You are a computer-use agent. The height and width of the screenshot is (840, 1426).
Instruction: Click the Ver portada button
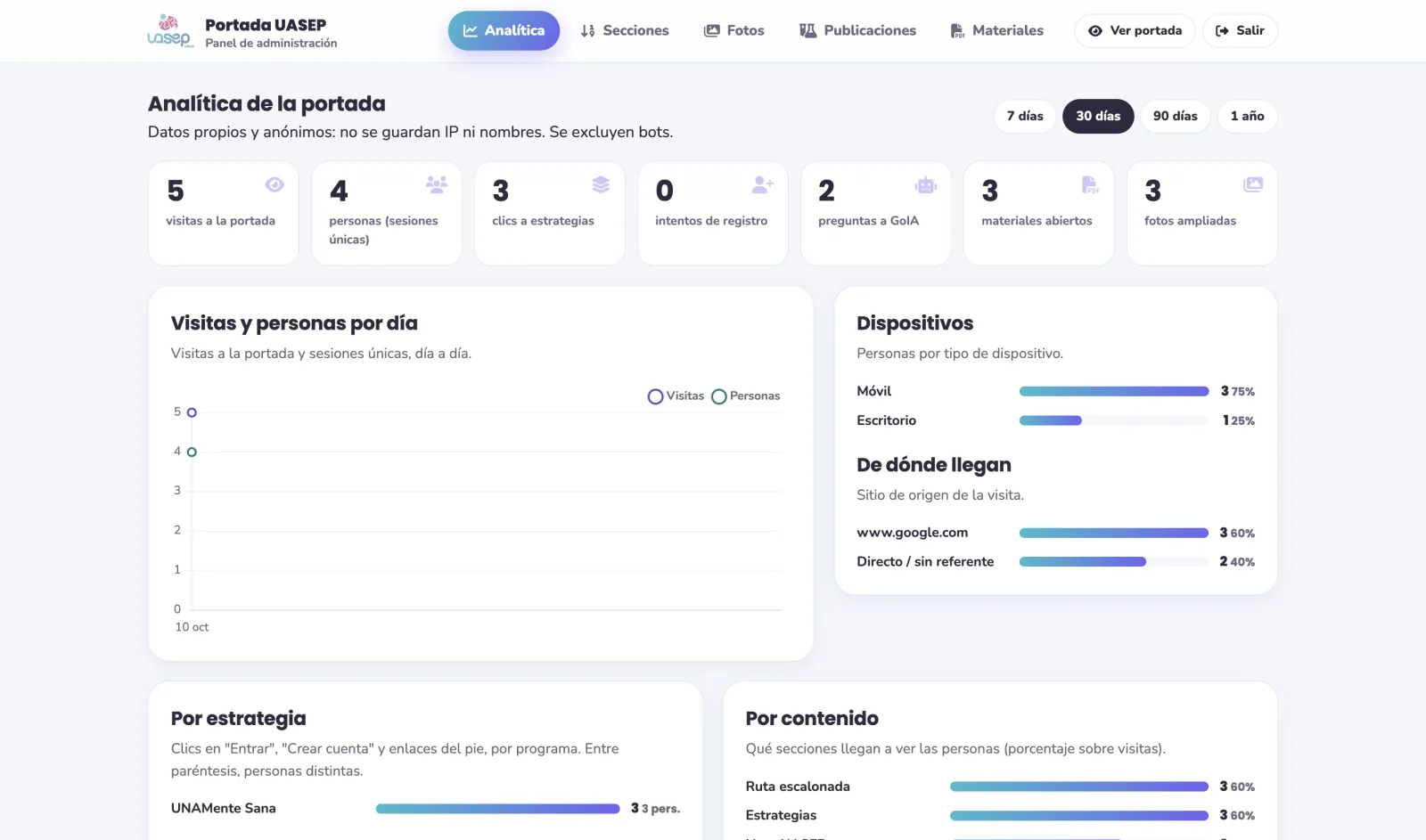[x=1135, y=30]
